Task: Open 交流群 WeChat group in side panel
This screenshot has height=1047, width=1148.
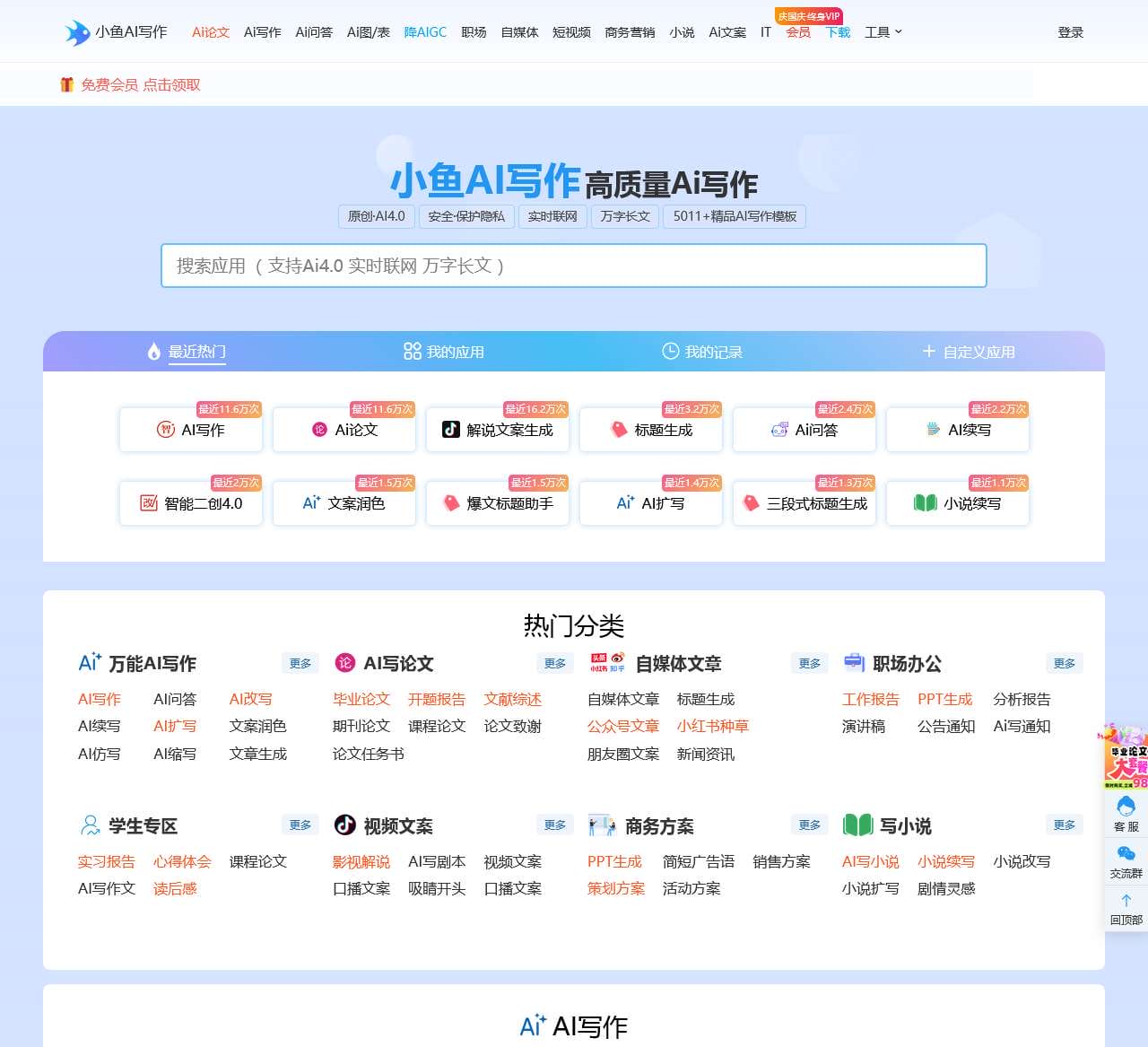Action: [x=1126, y=861]
